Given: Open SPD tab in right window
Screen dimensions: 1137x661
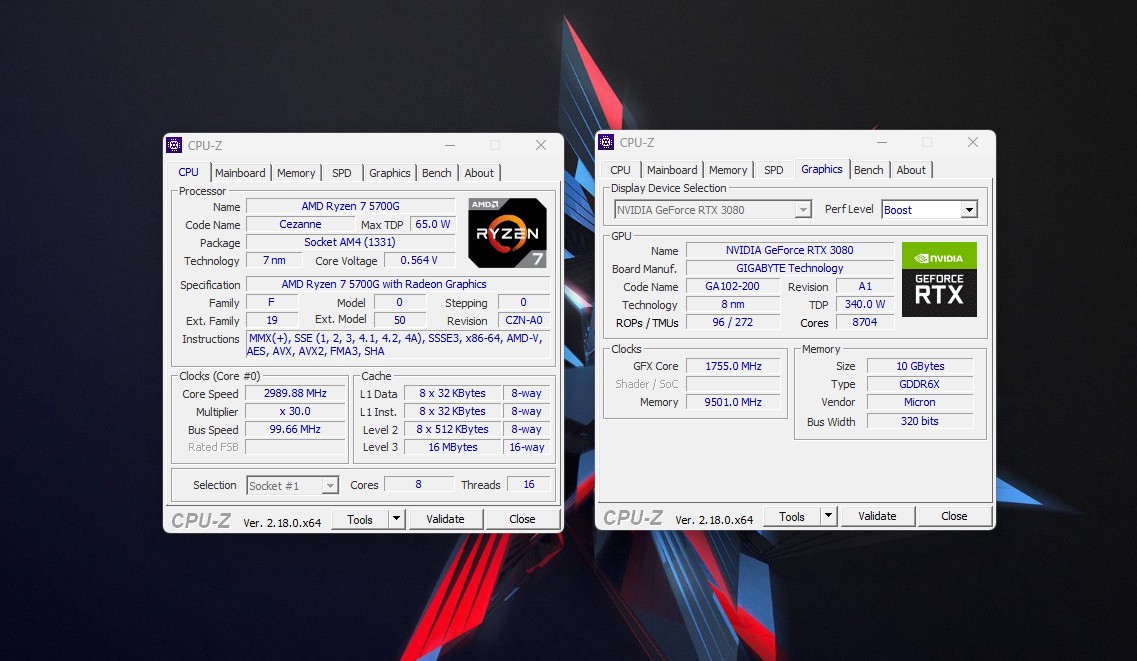Looking at the screenshot, I should [x=774, y=170].
